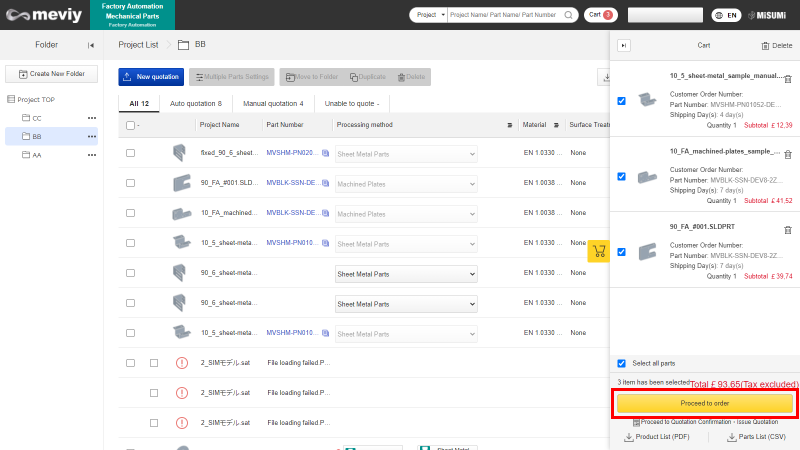Viewport: 800px width, 450px height.
Task: Open the Cart in header
Action: pos(600,15)
